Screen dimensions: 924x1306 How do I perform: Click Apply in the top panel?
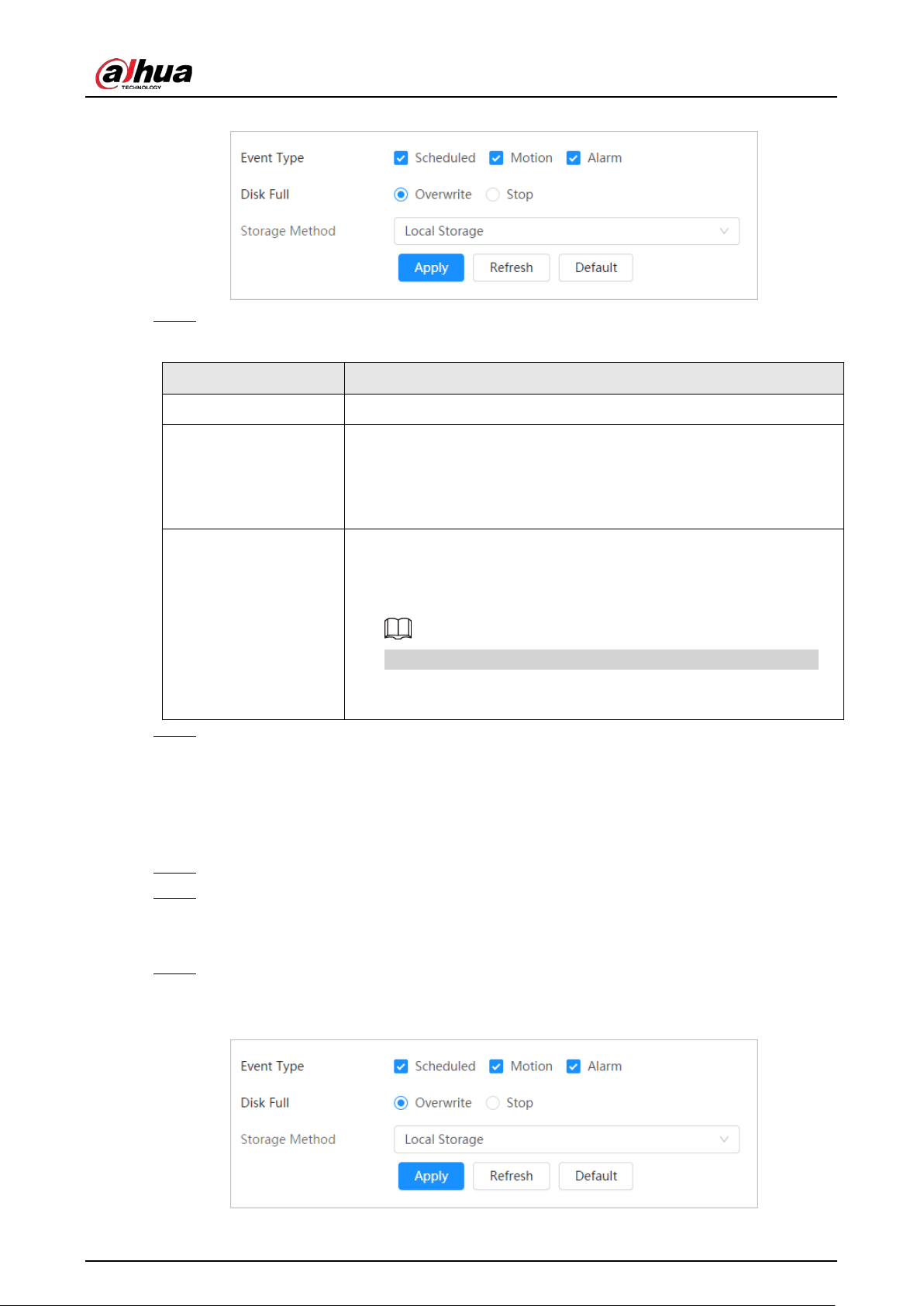(431, 267)
